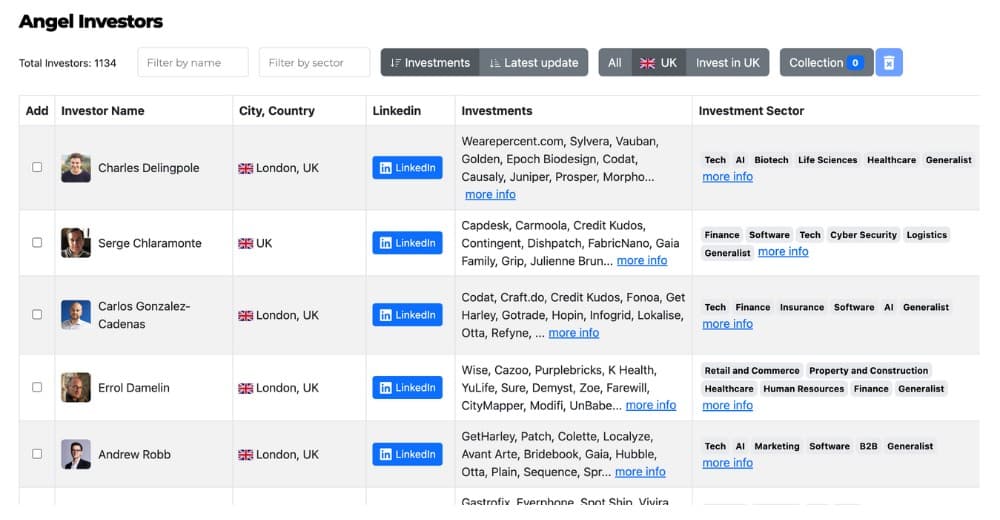Sort by Latest update

(534, 63)
